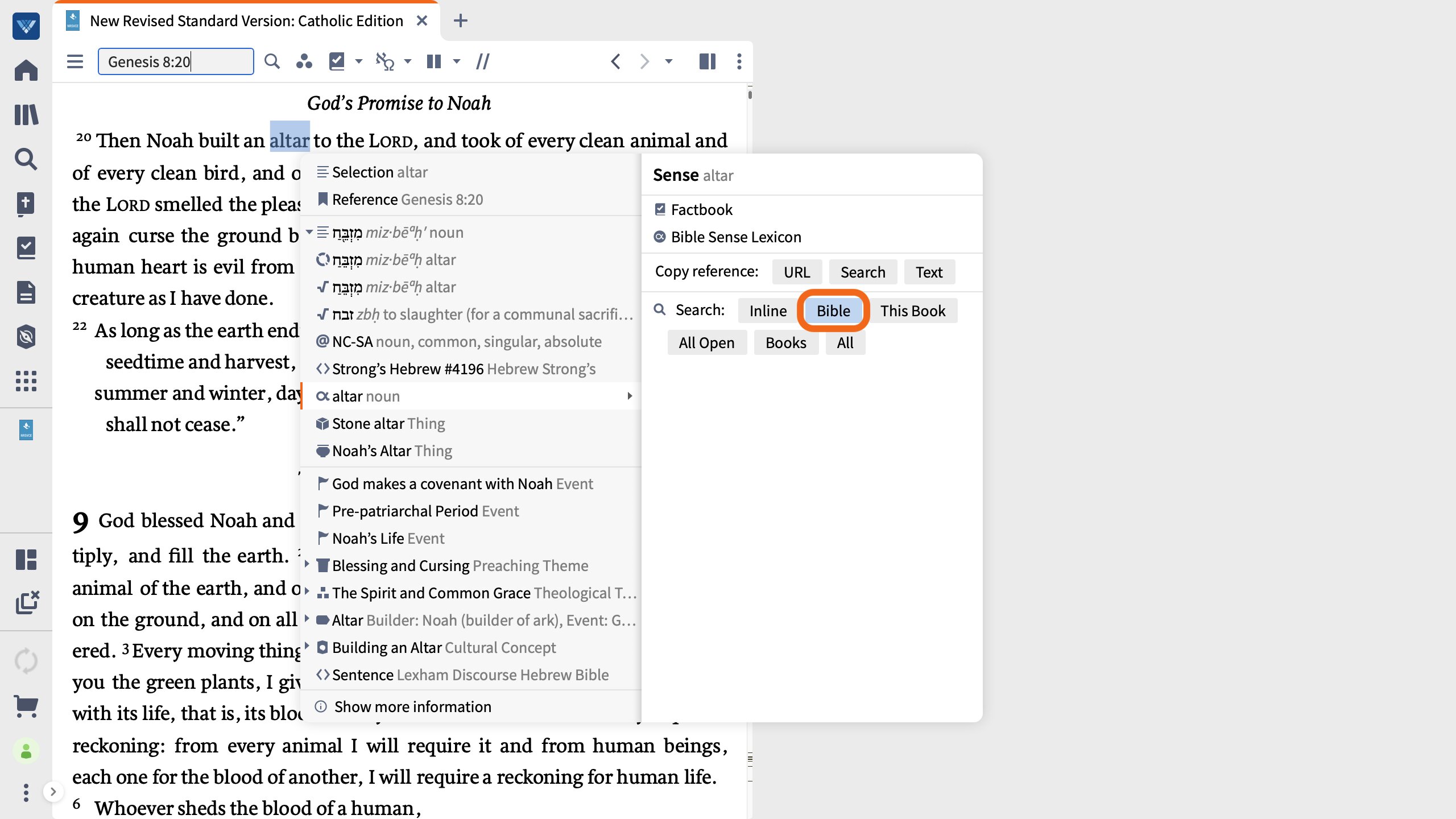
Task: Click the sync status icon
Action: coord(26,661)
